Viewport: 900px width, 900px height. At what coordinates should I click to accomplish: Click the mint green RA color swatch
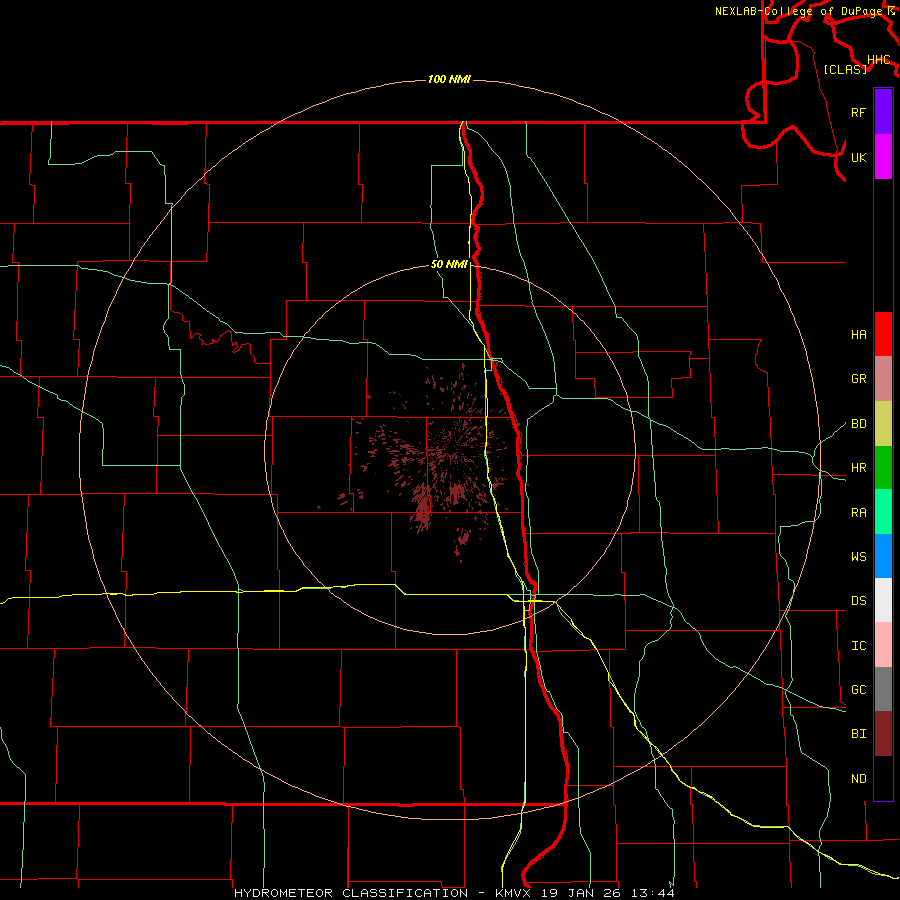[x=883, y=512]
